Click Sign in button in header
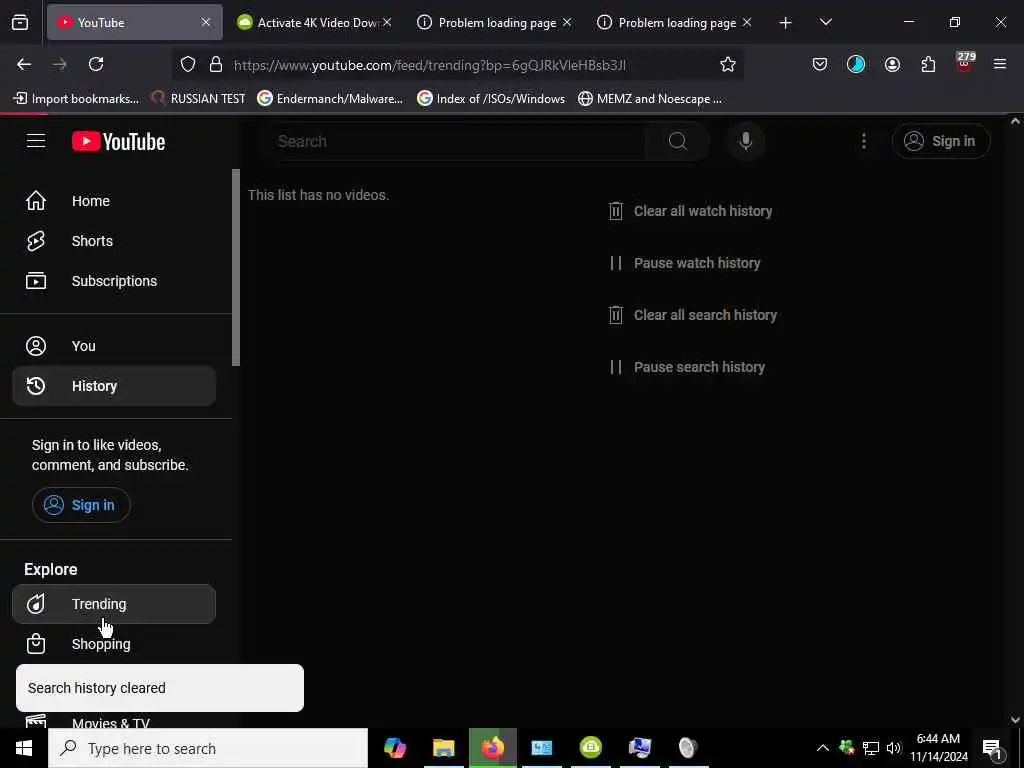Image resolution: width=1024 pixels, height=768 pixels. click(941, 141)
